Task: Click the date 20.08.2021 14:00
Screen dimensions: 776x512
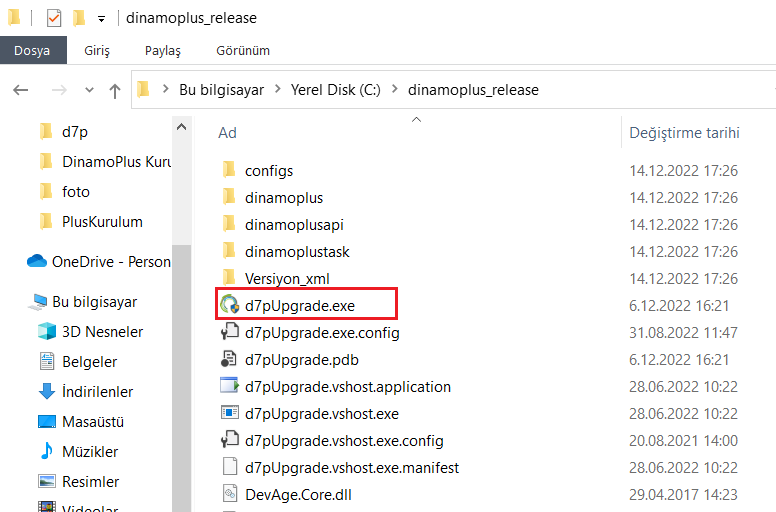Action: point(683,440)
